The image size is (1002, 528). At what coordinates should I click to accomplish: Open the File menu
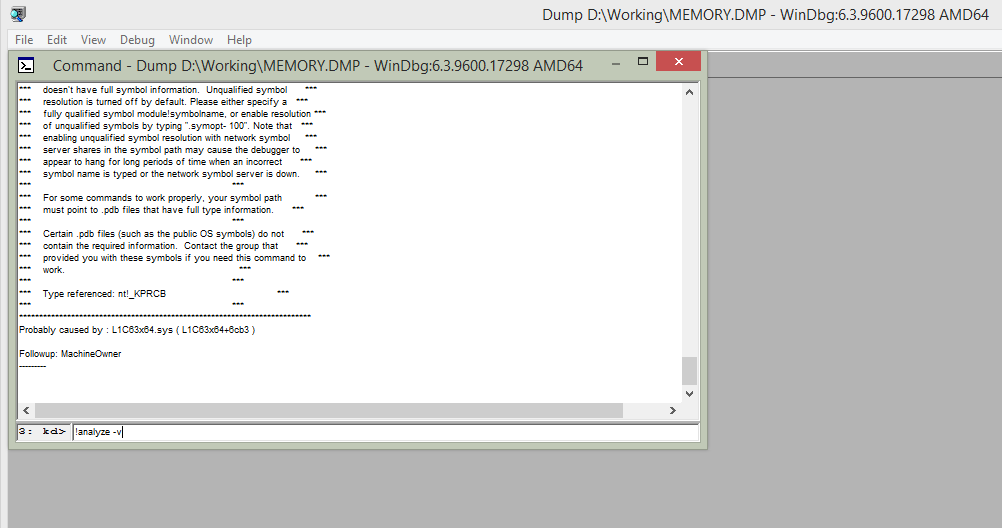[x=24, y=40]
